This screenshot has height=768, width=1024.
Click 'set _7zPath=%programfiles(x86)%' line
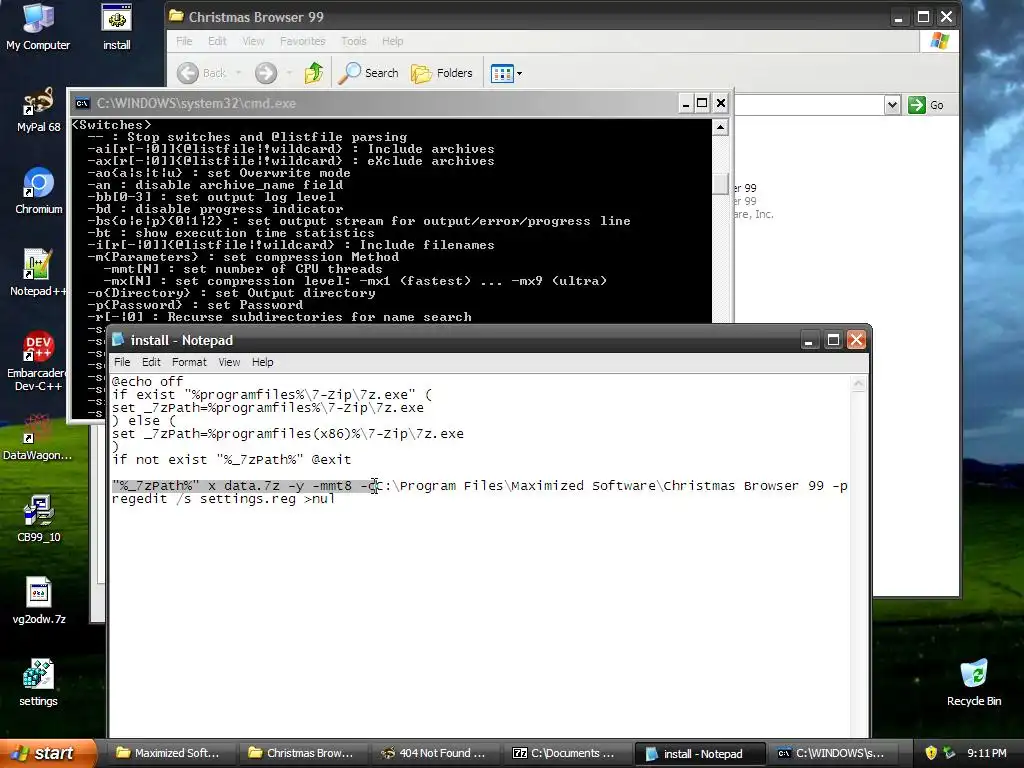(x=287, y=434)
